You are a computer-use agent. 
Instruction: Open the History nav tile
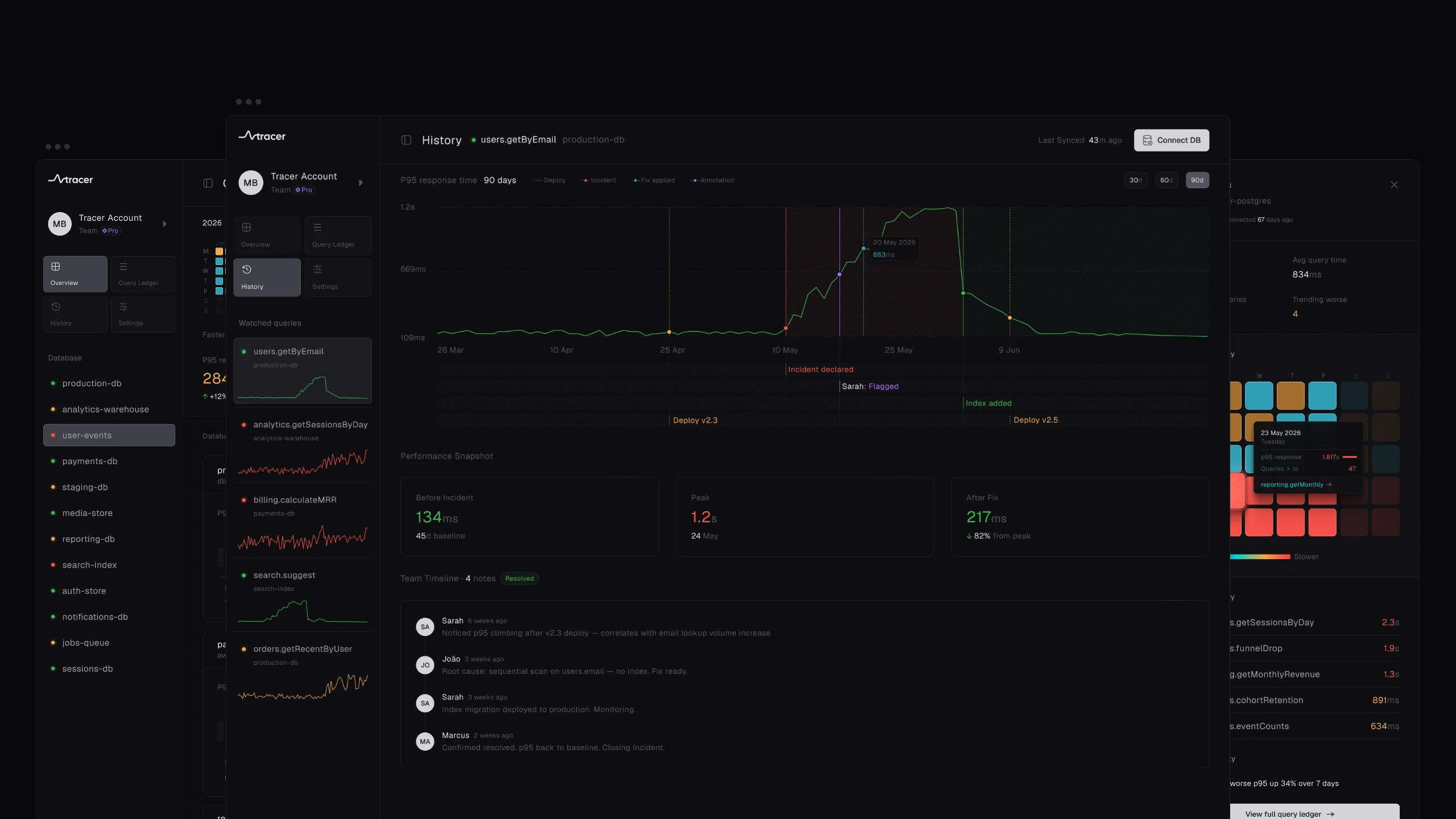pyautogui.click(x=267, y=277)
